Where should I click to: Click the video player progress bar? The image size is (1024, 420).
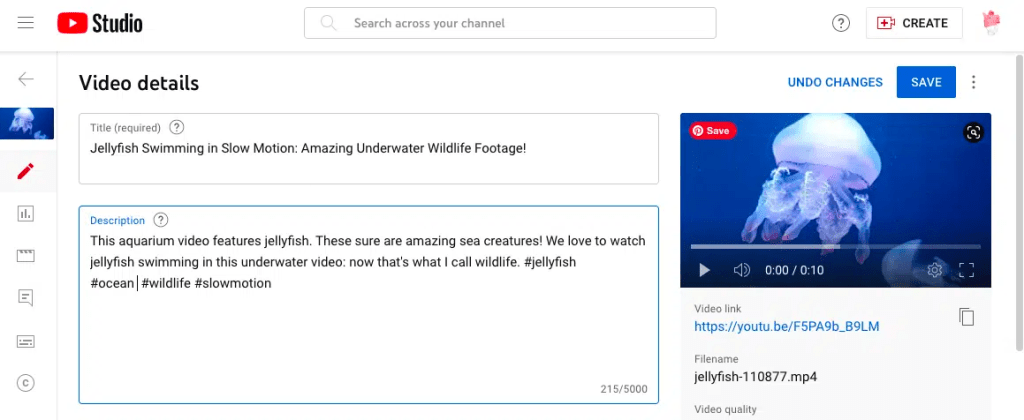click(835, 246)
